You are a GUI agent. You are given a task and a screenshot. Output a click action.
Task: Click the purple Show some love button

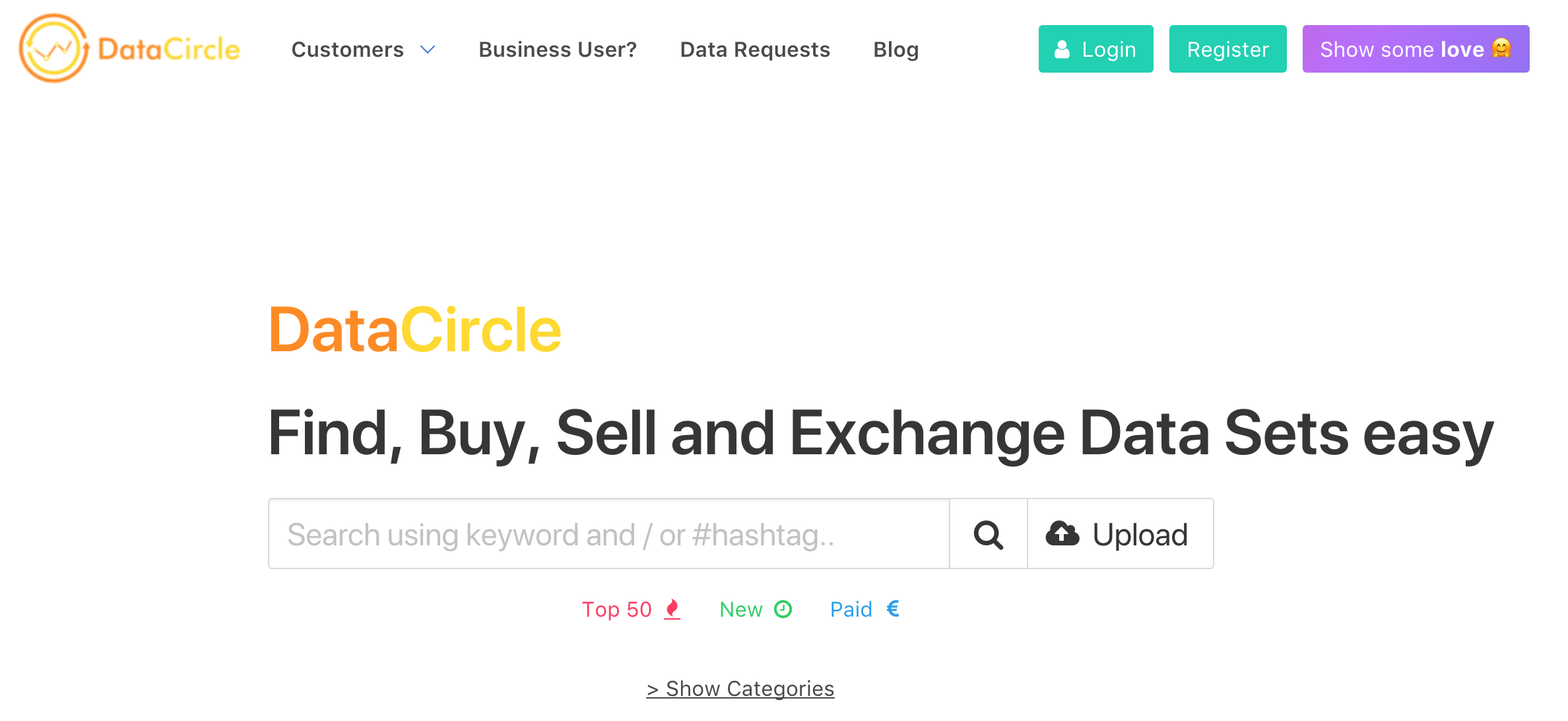point(1416,48)
